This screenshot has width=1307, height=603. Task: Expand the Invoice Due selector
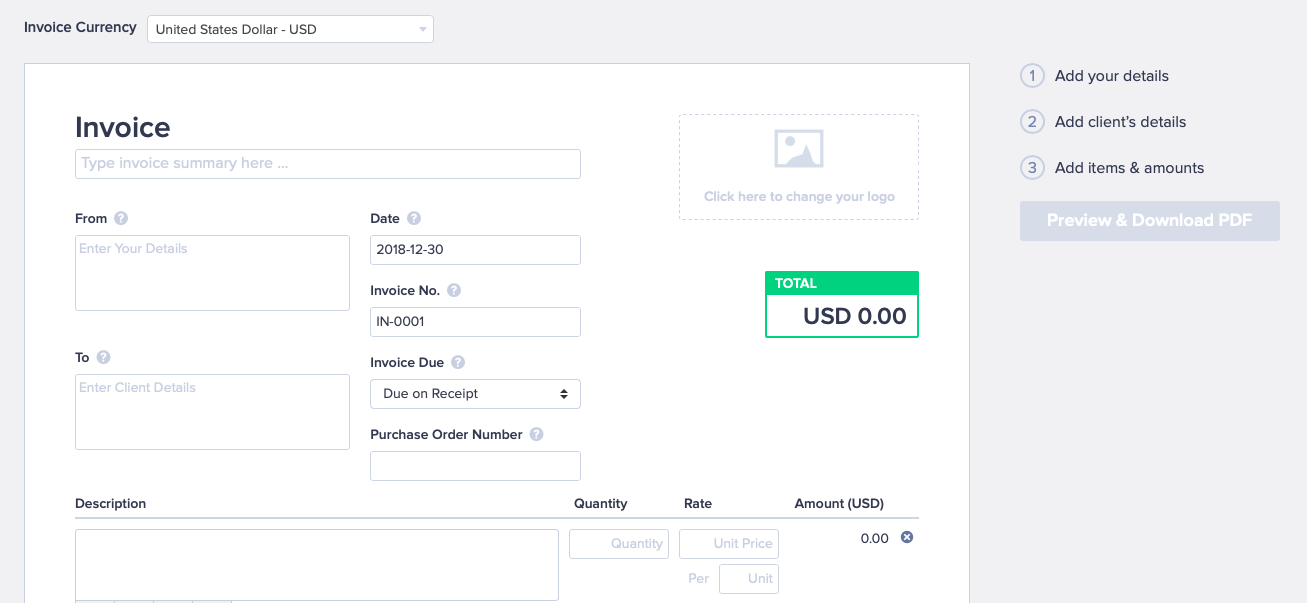click(475, 394)
